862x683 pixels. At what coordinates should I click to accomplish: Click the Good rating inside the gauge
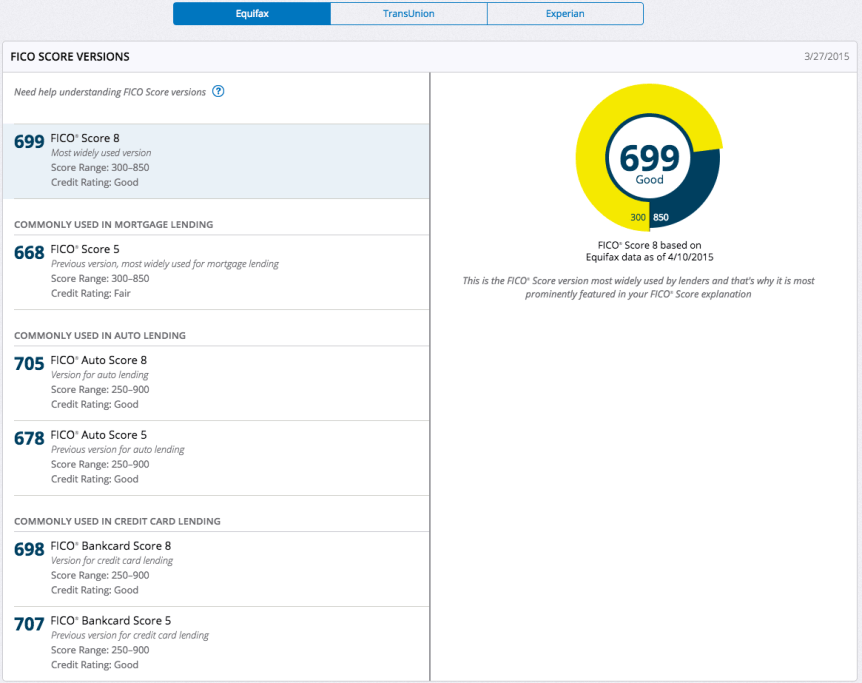(648, 180)
